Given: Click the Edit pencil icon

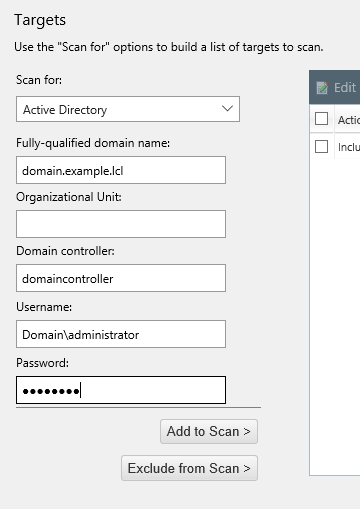Looking at the screenshot, I should pos(322,88).
